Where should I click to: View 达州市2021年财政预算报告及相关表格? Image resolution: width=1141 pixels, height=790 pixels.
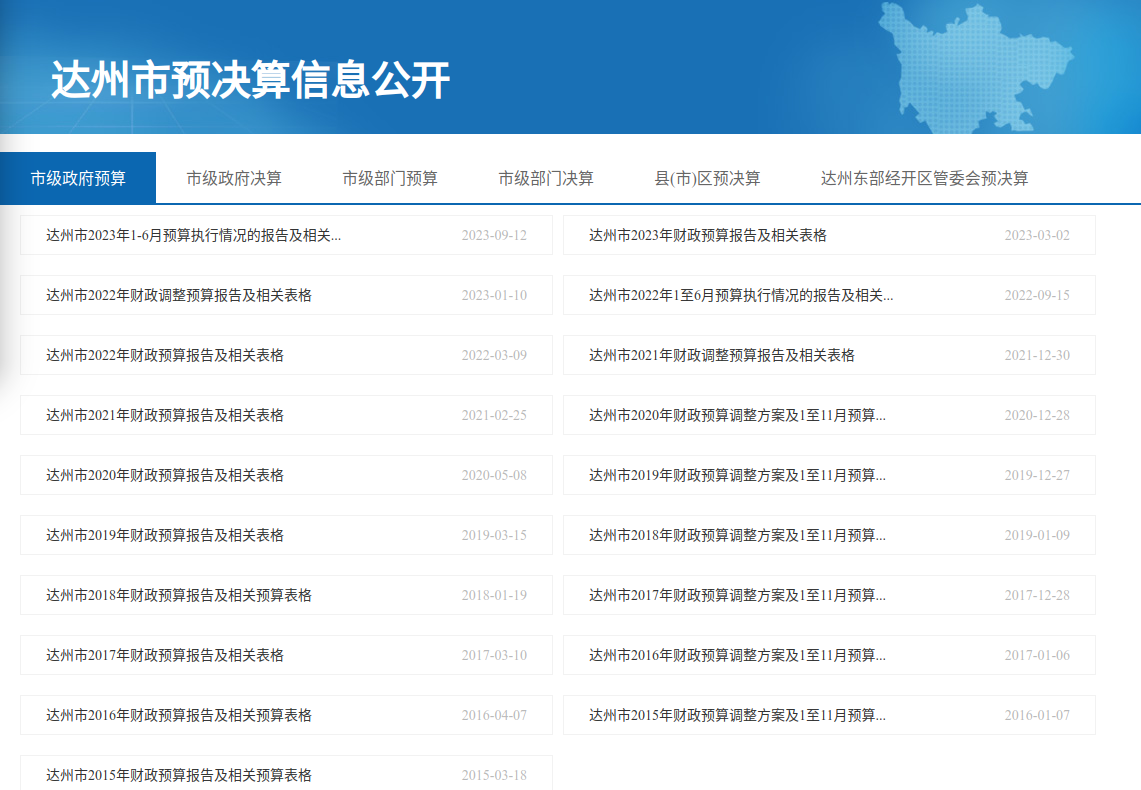point(164,416)
